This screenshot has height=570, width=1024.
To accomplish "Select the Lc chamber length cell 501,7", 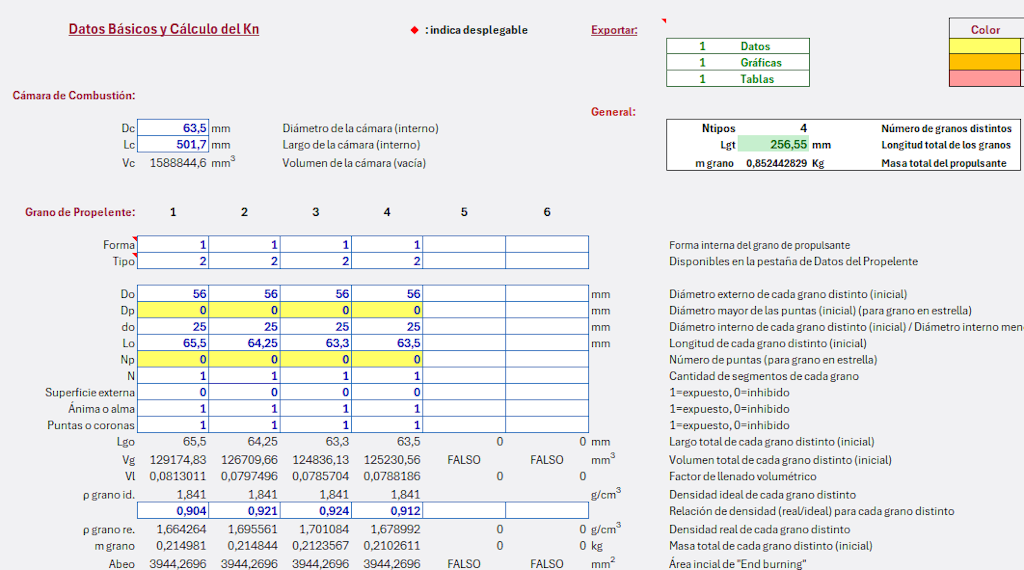I will pyautogui.click(x=173, y=144).
